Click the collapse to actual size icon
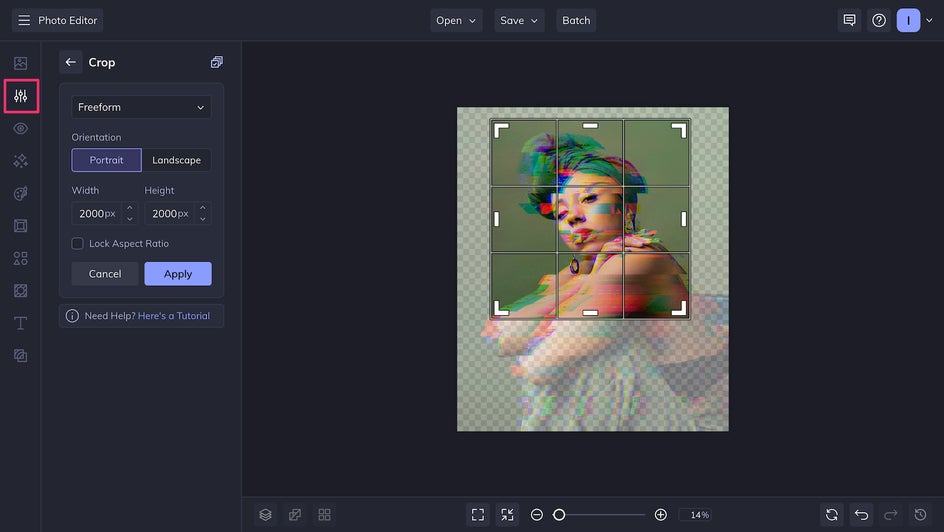This screenshot has width=944, height=532. 508,515
